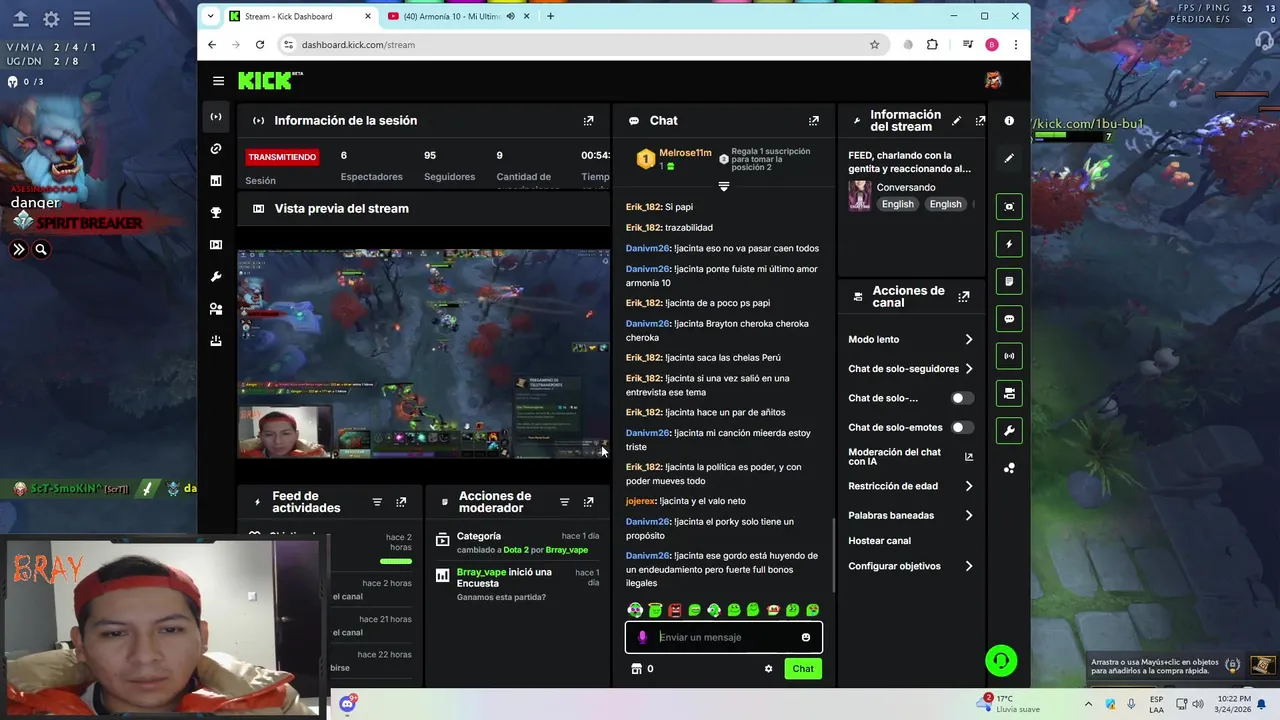Image resolution: width=1280 pixels, height=720 pixels.
Task: Click the chat bubble icon in right toolbar
Action: [1009, 319]
